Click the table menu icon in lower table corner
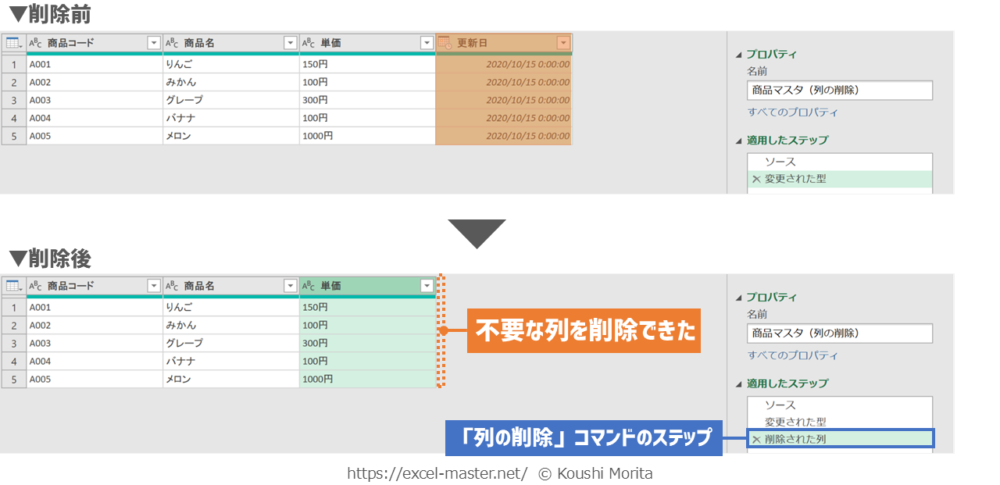Screen dimensions: 1000x485 pyautogui.click(x=14, y=286)
